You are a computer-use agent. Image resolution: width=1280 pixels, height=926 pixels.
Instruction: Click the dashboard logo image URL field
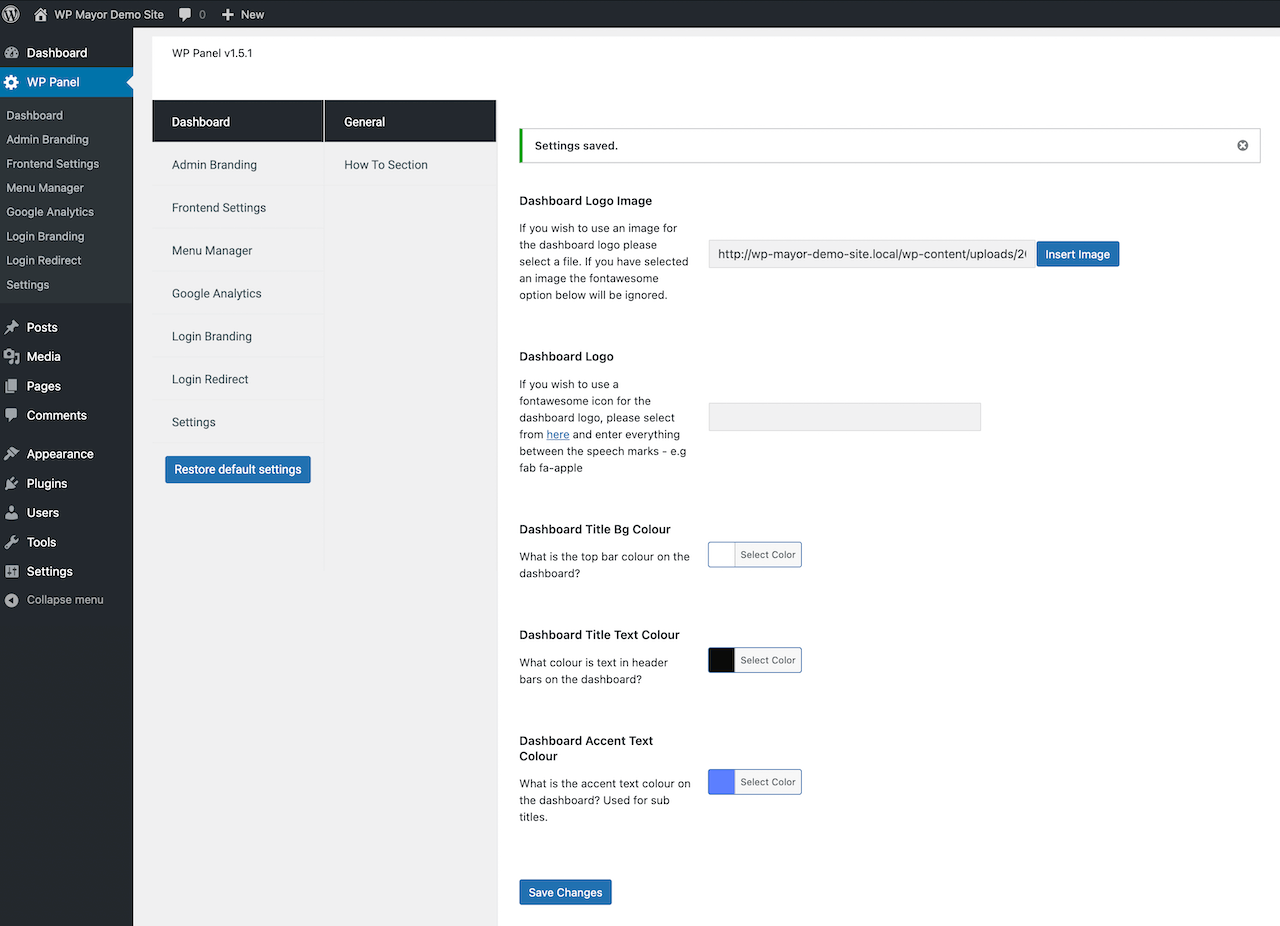pyautogui.click(x=872, y=254)
